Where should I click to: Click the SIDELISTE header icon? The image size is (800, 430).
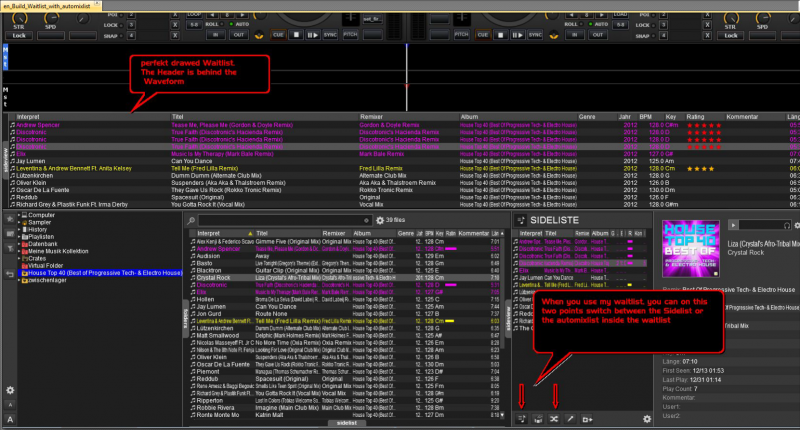pyautogui.click(x=521, y=220)
